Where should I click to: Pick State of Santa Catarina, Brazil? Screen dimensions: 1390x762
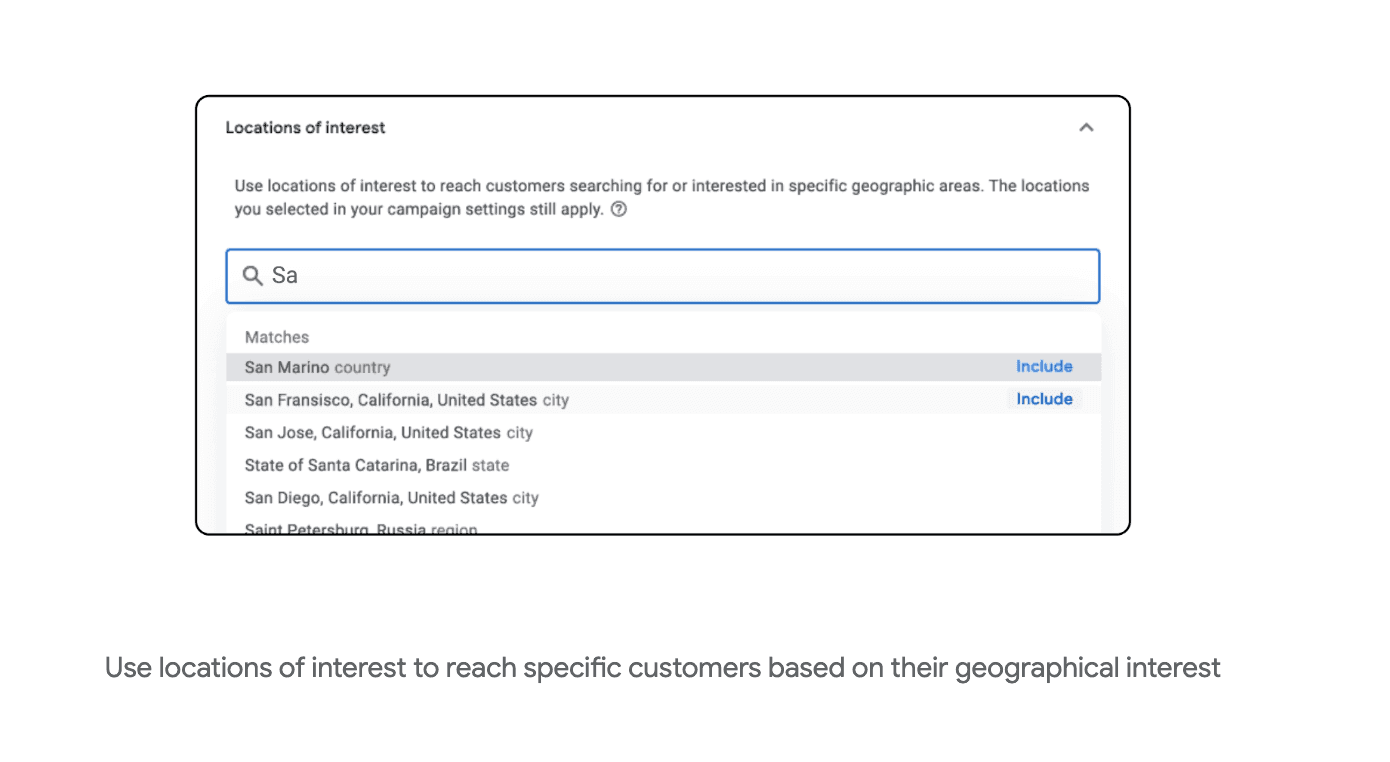coord(376,466)
